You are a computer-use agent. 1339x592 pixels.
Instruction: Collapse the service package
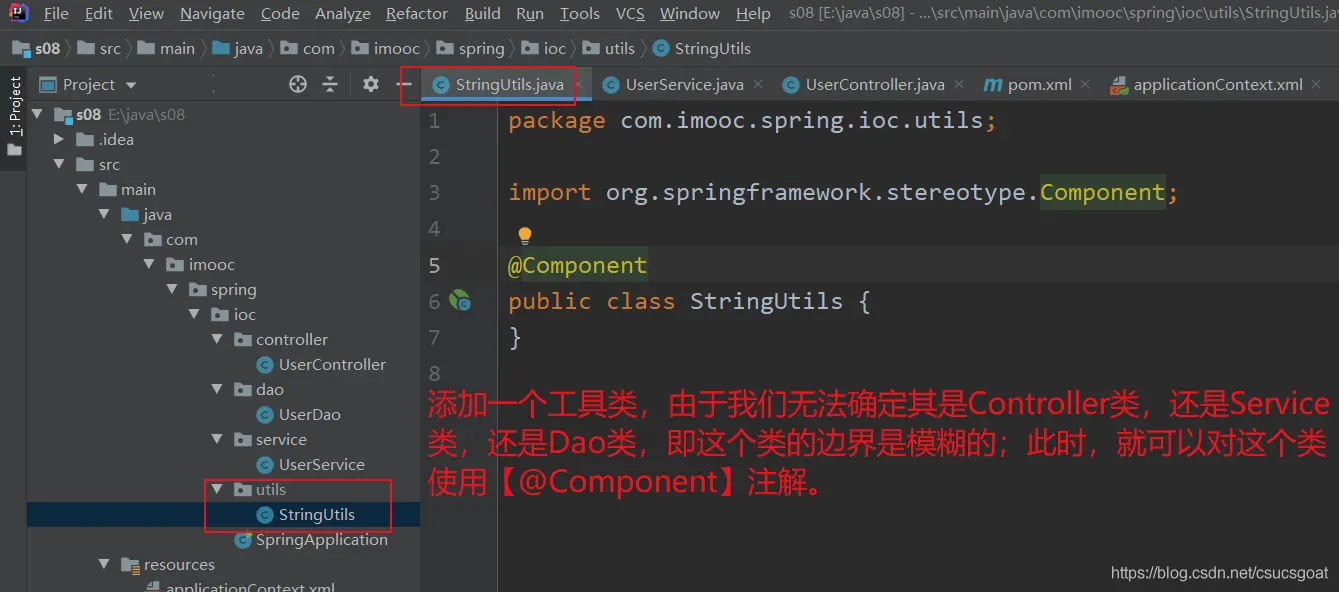click(x=217, y=439)
